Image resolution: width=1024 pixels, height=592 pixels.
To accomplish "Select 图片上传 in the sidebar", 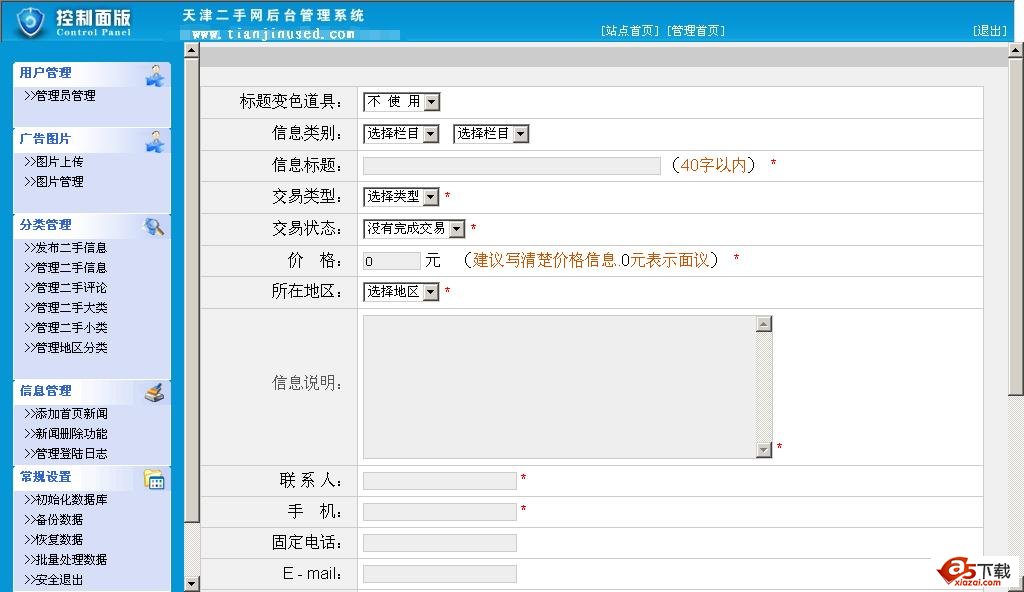I will point(59,162).
